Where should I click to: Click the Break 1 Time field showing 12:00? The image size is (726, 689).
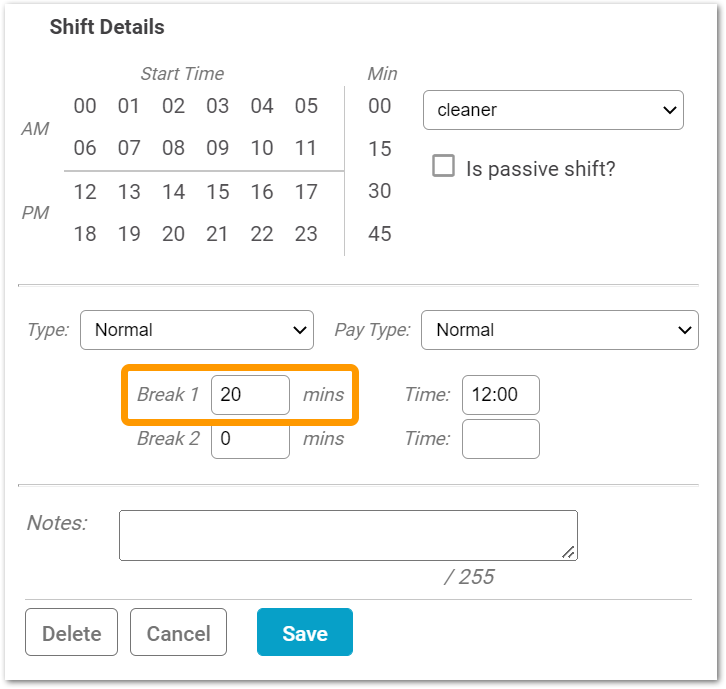pyautogui.click(x=500, y=395)
